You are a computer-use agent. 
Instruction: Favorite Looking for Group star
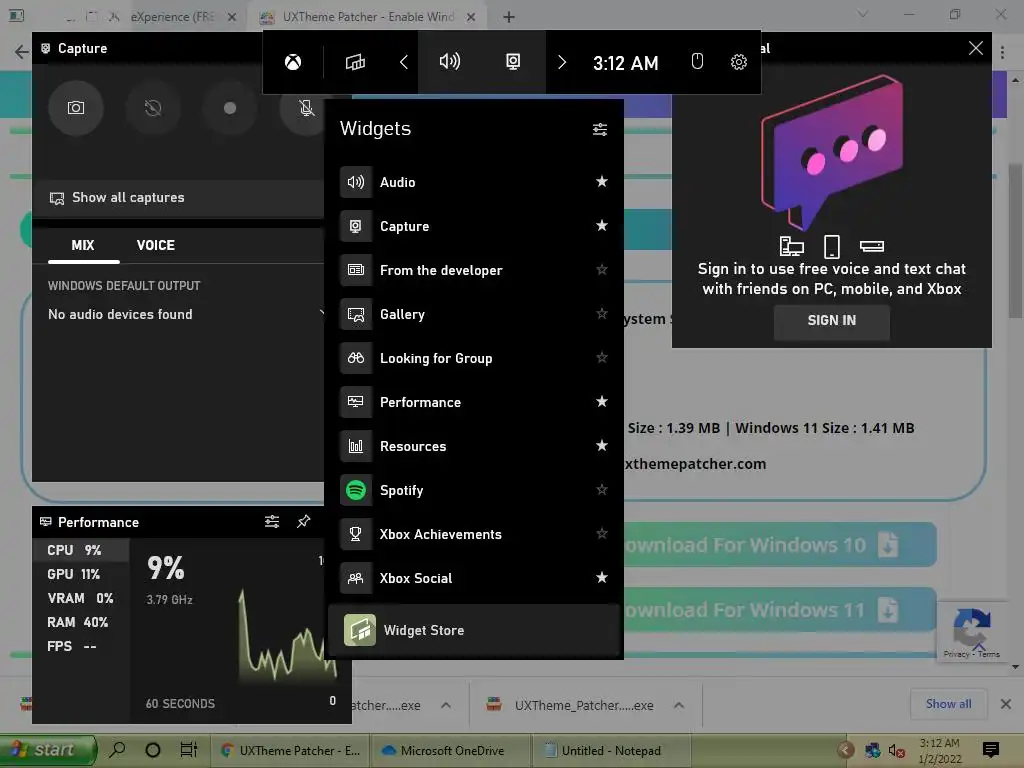pyautogui.click(x=601, y=357)
